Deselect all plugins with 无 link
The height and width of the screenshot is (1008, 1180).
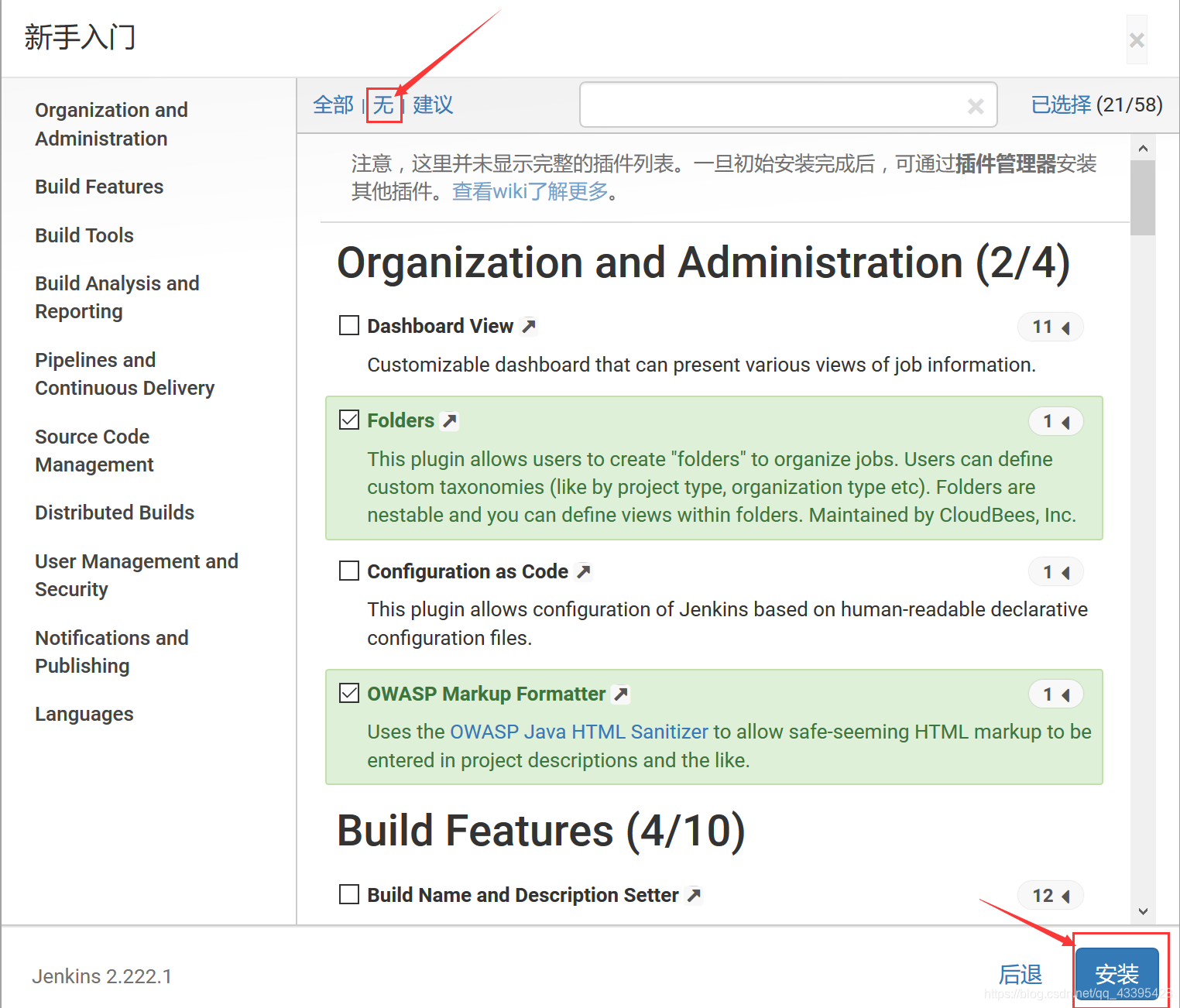pos(383,105)
